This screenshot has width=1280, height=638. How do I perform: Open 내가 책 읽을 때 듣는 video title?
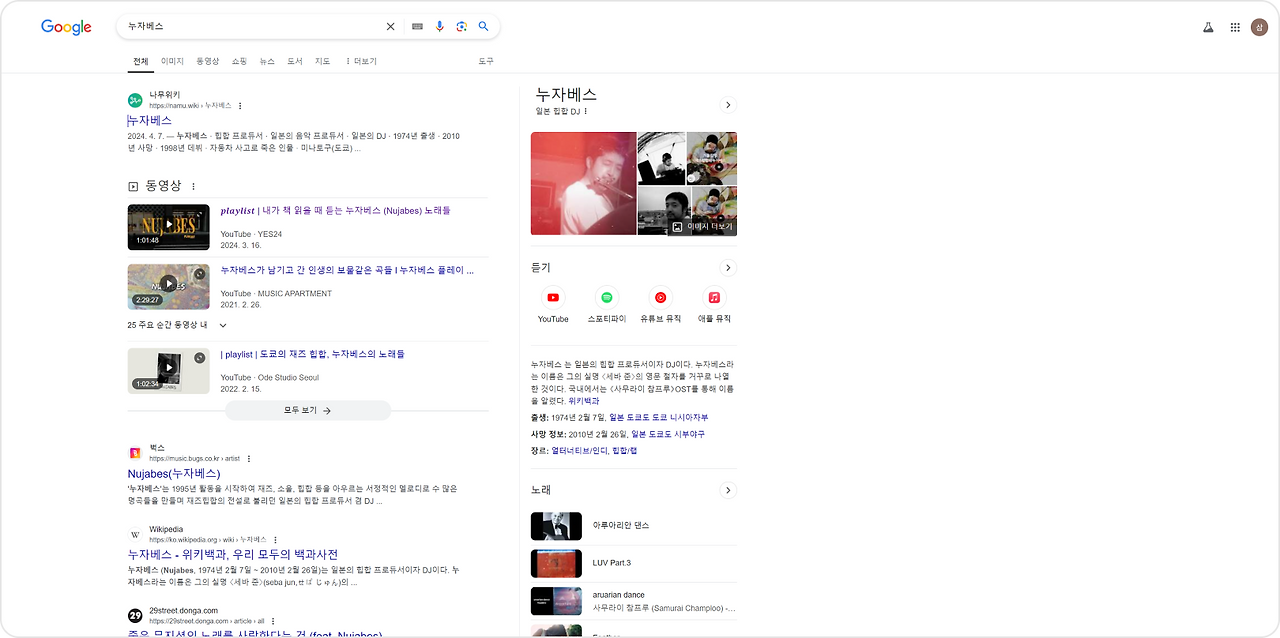[335, 211]
